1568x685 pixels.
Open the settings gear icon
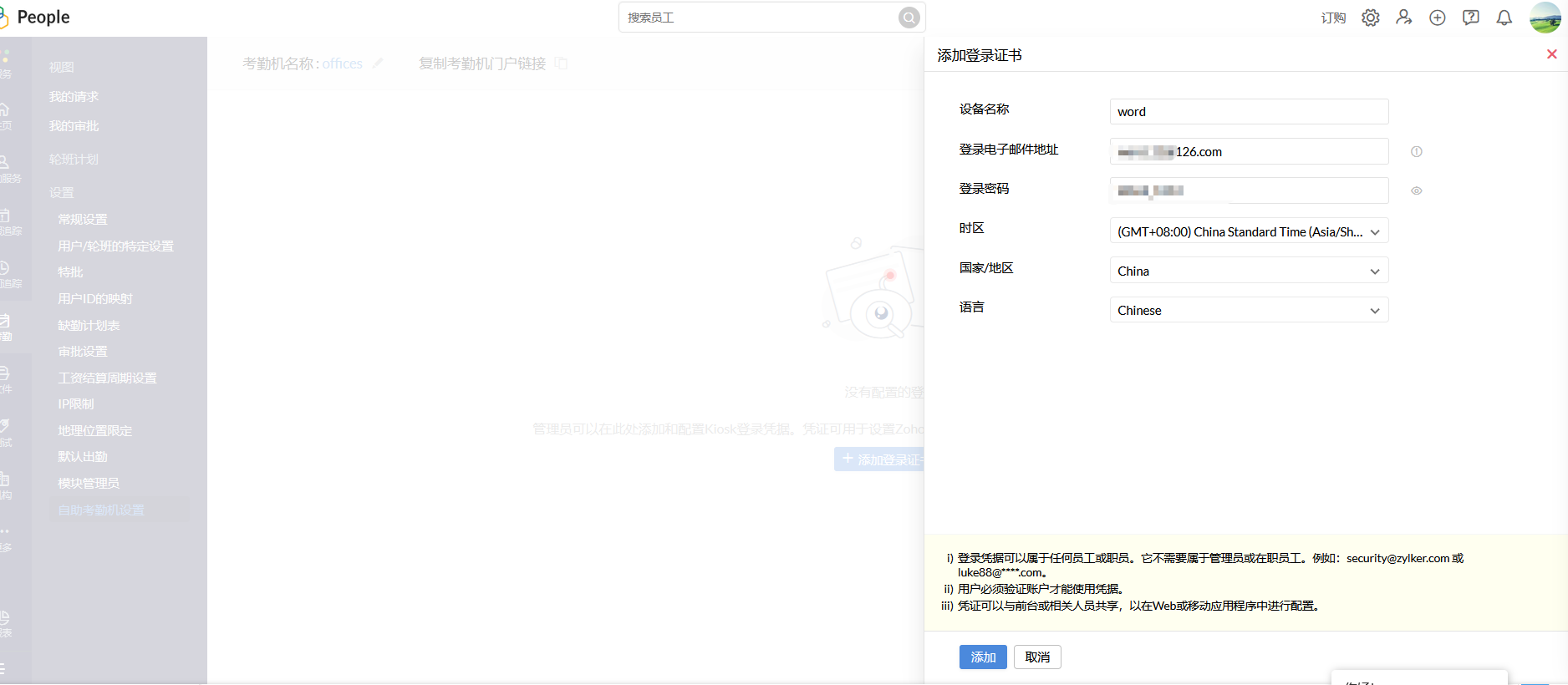(x=1370, y=18)
